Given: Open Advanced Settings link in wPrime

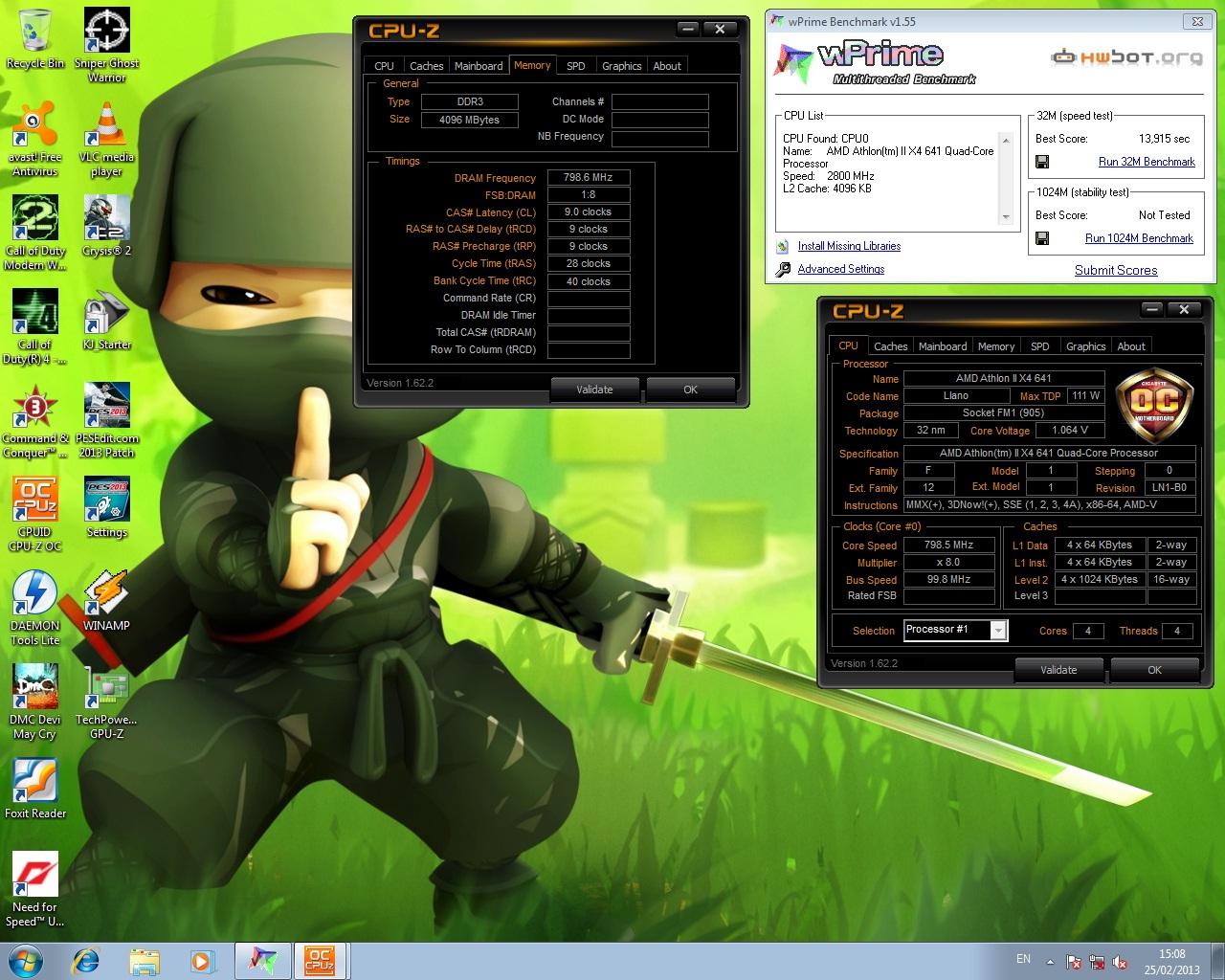Looking at the screenshot, I should click(x=841, y=269).
